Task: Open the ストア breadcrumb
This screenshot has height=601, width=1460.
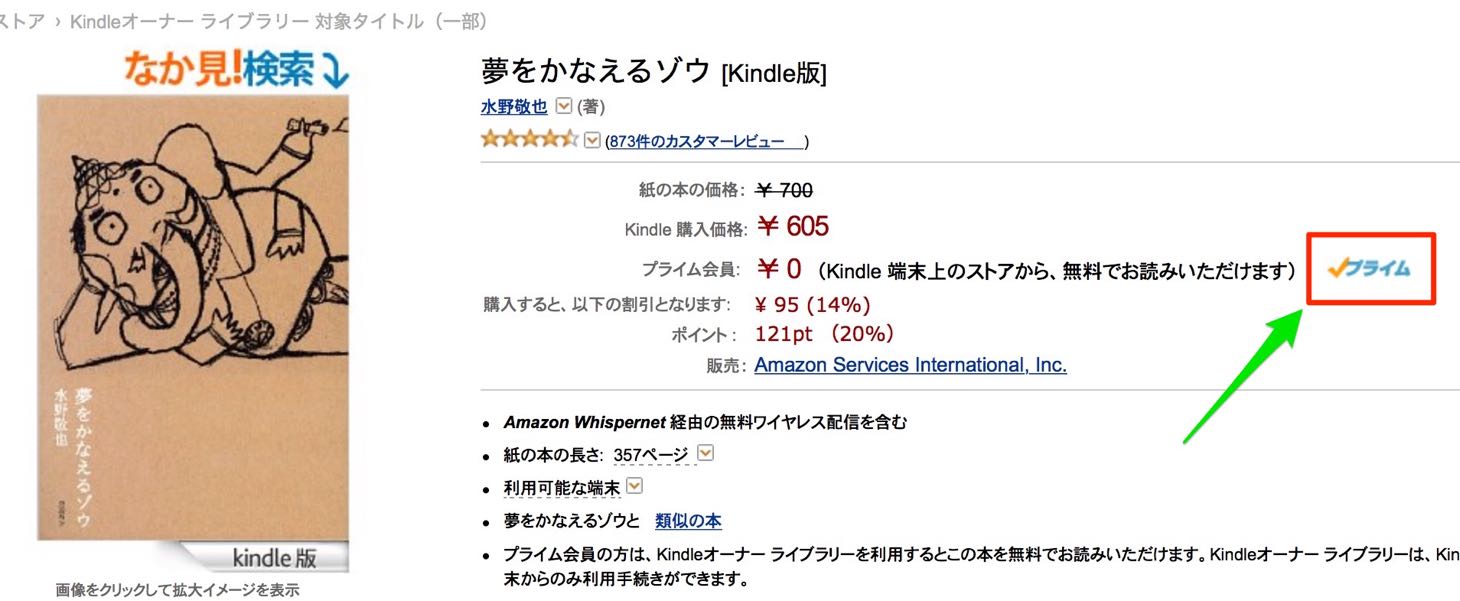Action: (22, 21)
